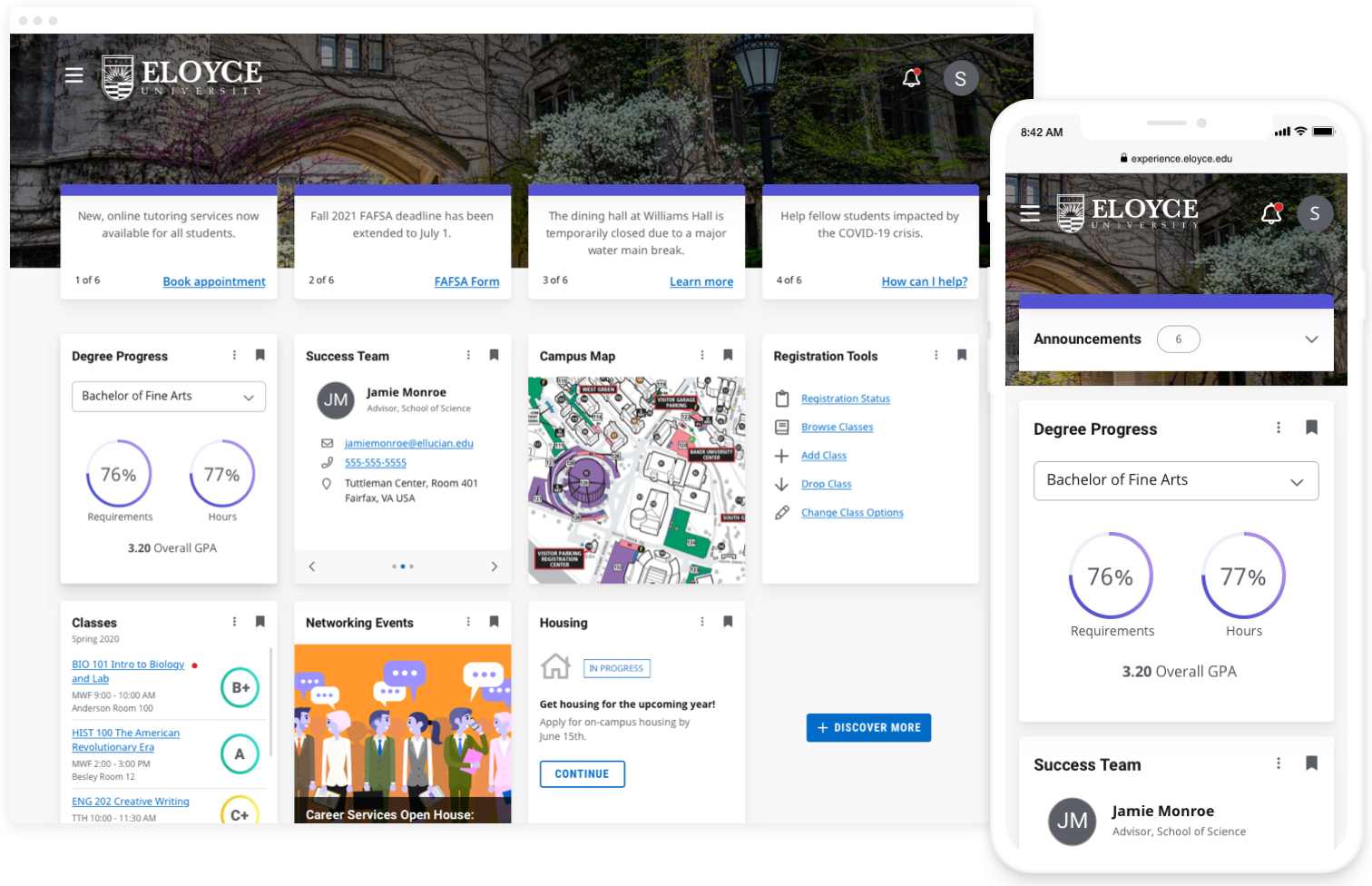
Task: Expand desktop Bachelor of Fine Arts dropdown
Action: coord(169,397)
